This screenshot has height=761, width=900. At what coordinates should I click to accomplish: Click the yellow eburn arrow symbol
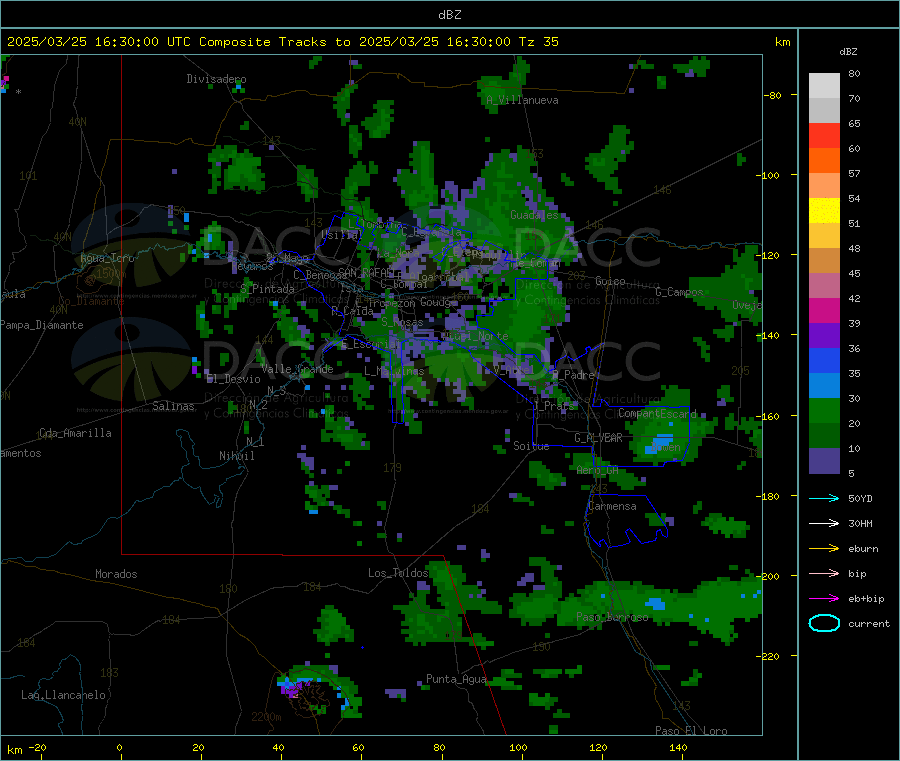pyautogui.click(x=824, y=549)
